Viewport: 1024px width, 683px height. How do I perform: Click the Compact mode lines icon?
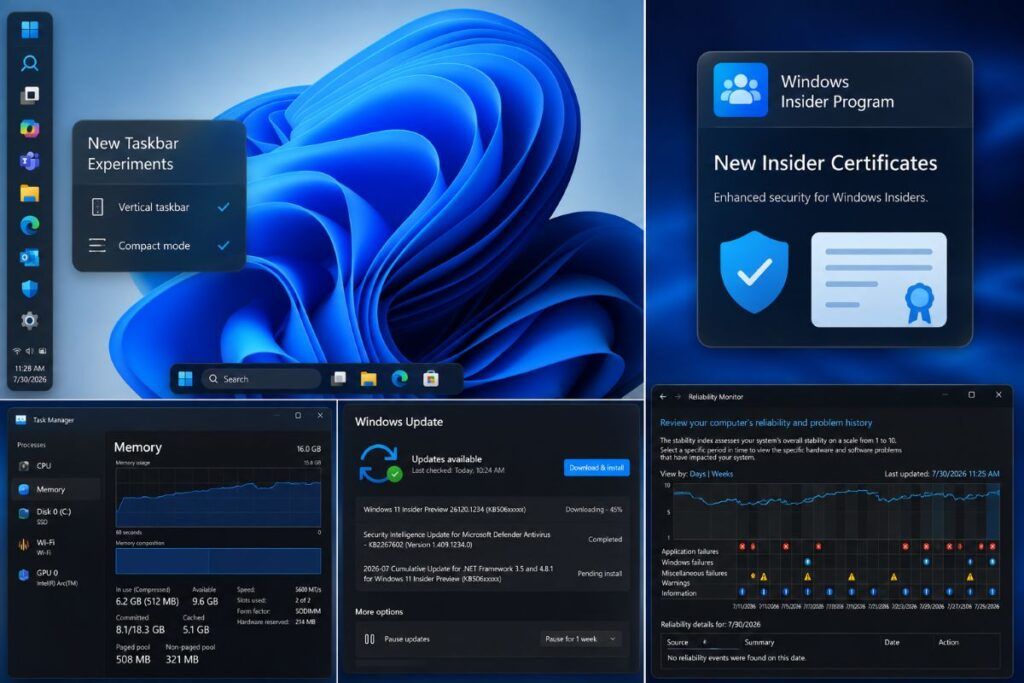pyautogui.click(x=97, y=246)
